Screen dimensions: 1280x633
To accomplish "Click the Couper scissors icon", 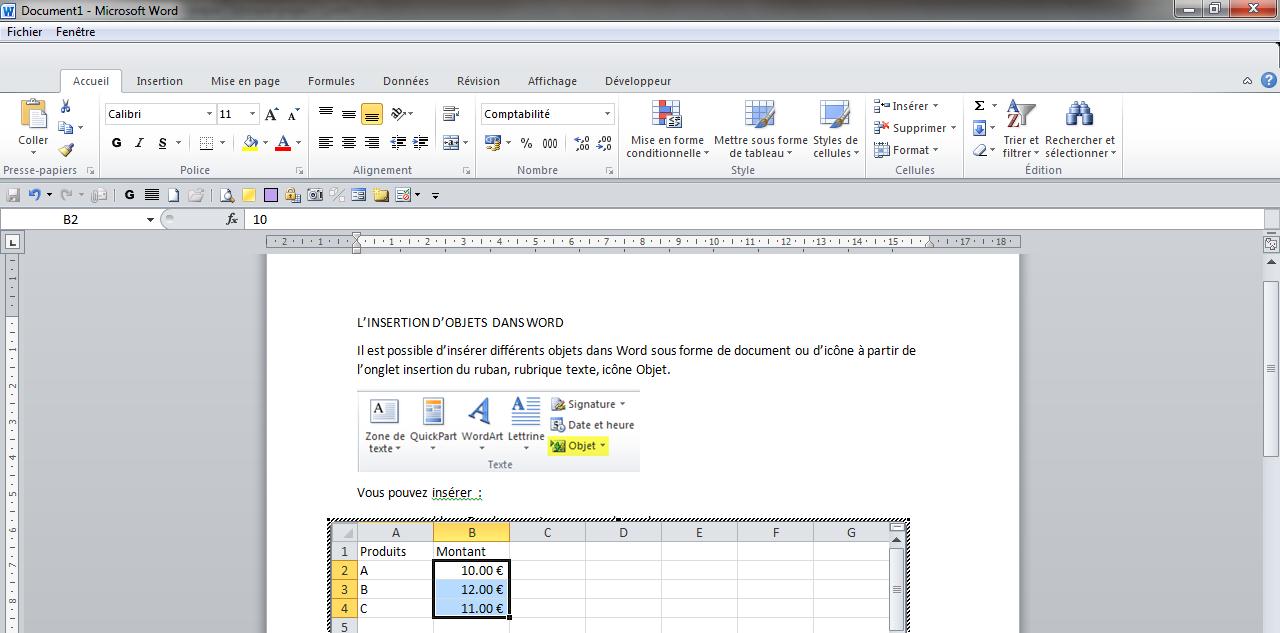I will pos(66,106).
